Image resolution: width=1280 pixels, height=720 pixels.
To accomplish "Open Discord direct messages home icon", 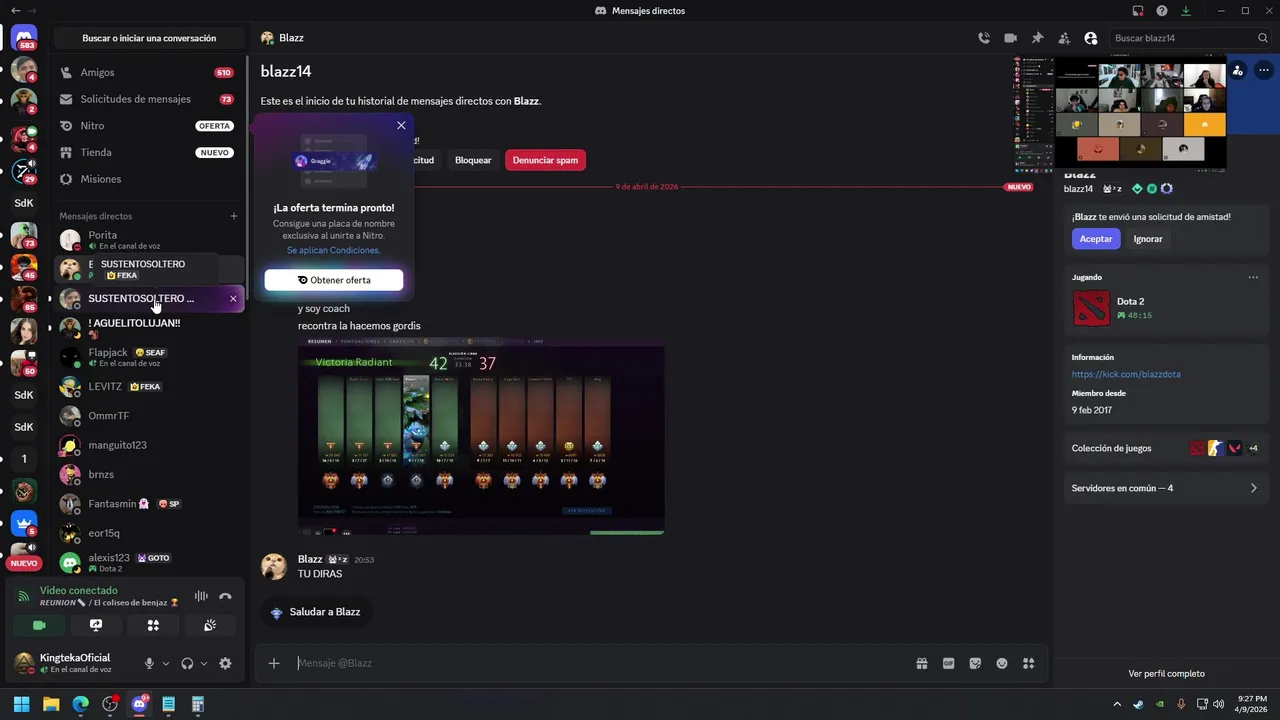I will (24, 37).
